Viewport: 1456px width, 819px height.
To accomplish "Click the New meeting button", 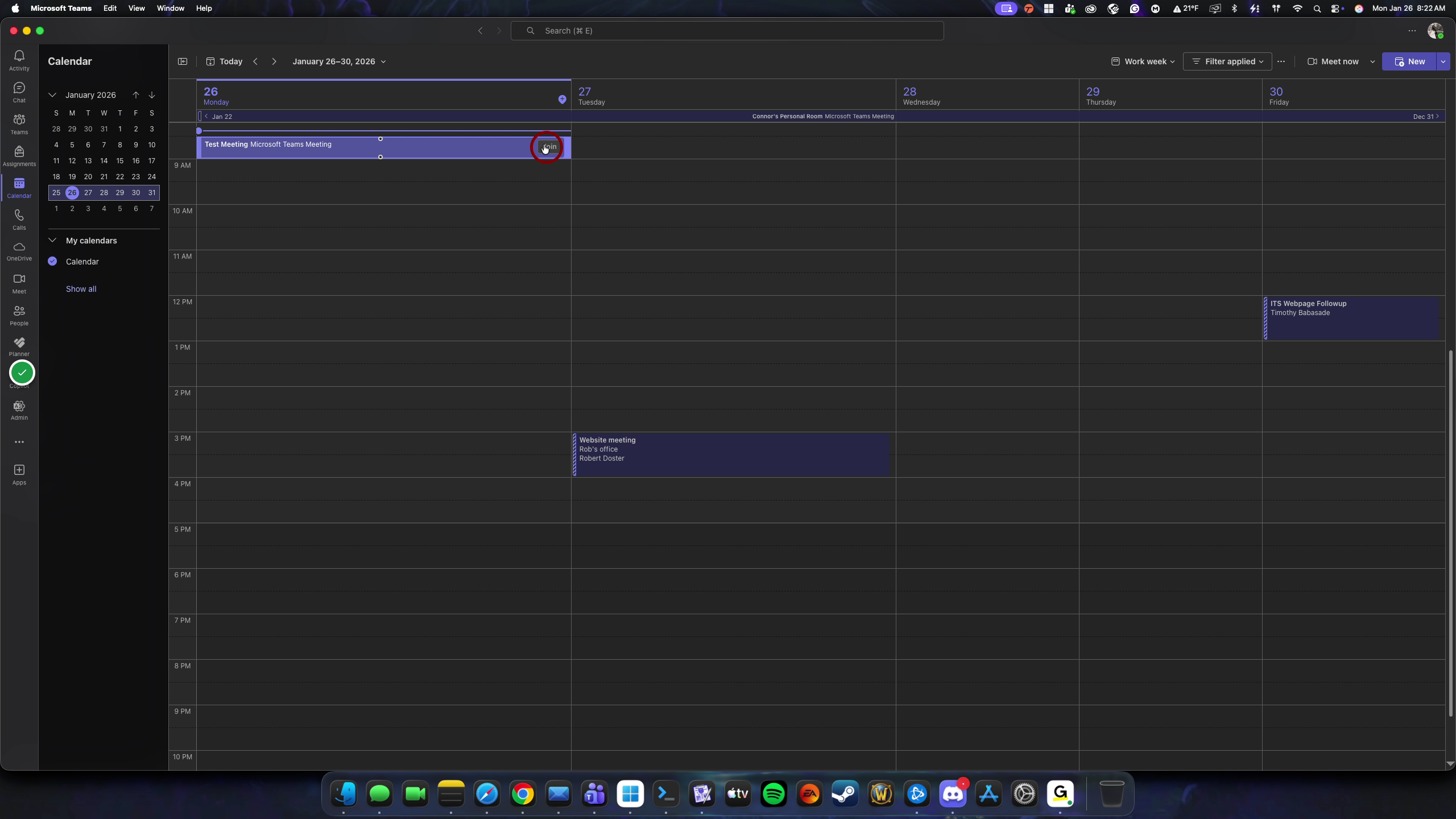I will [x=1409, y=61].
